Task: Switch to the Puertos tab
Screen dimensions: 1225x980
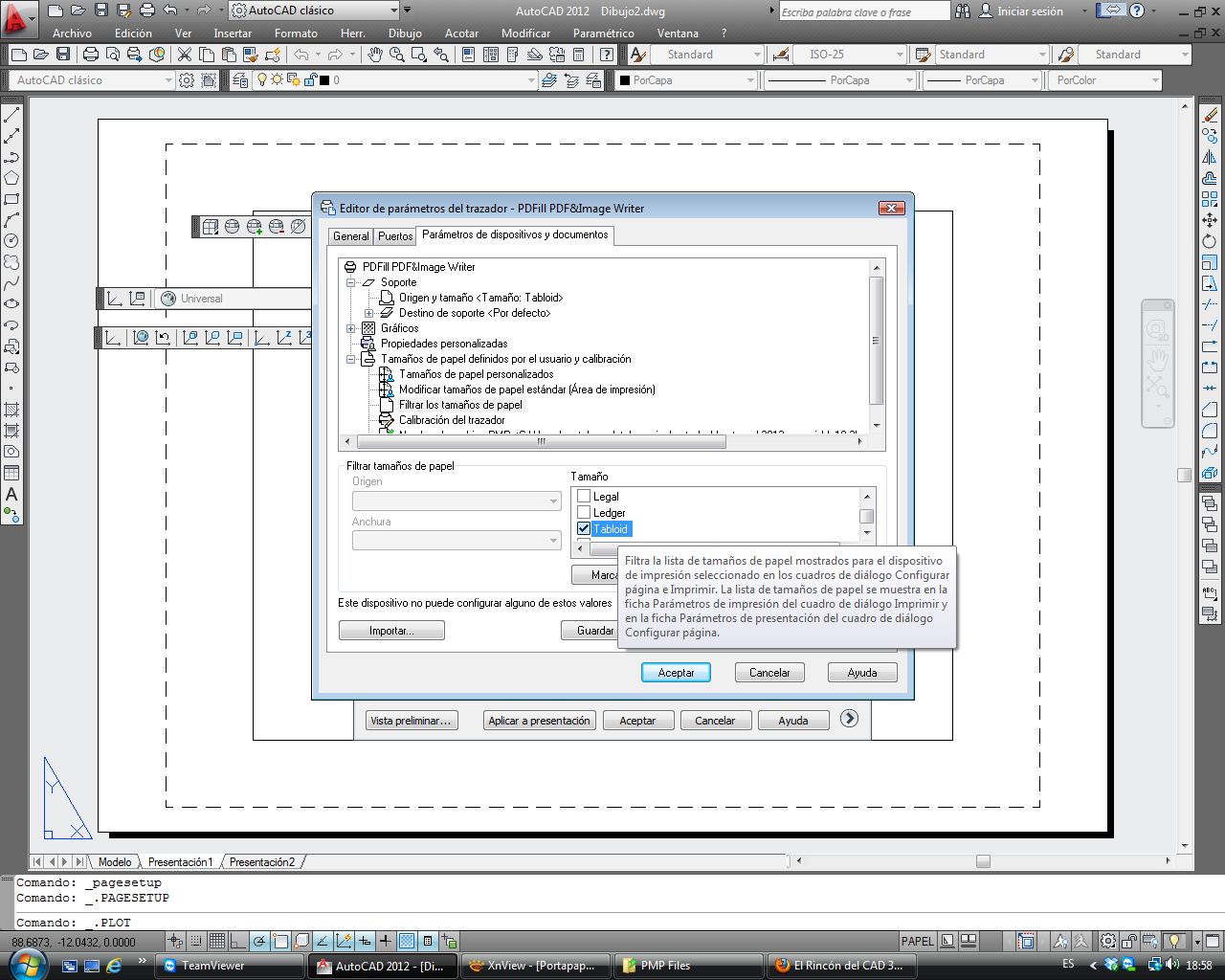Action: point(394,236)
